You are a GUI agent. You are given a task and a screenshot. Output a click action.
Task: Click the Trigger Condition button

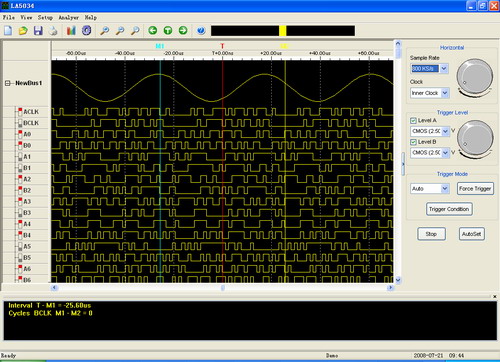click(x=449, y=209)
